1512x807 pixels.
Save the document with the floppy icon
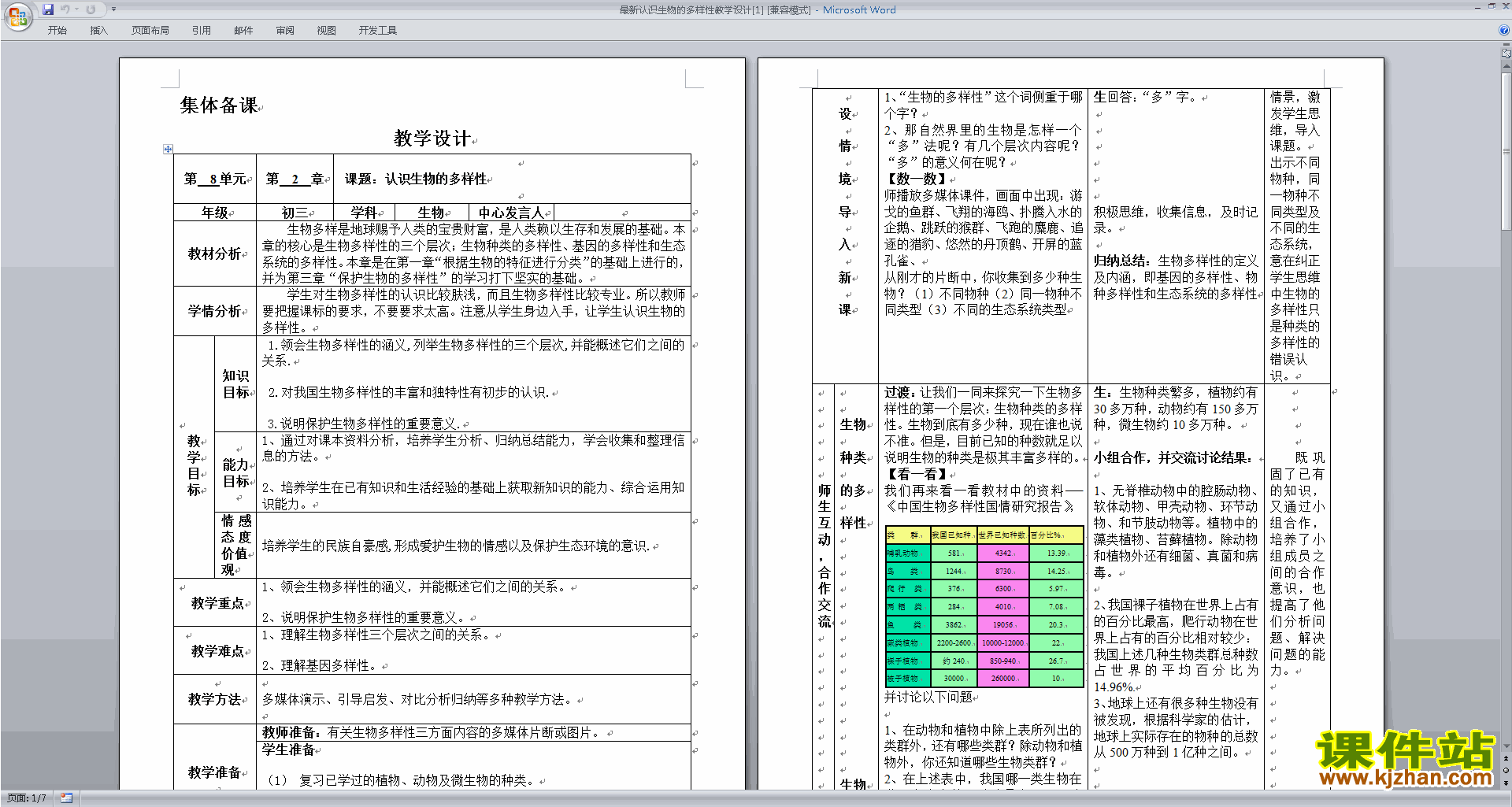tap(48, 9)
